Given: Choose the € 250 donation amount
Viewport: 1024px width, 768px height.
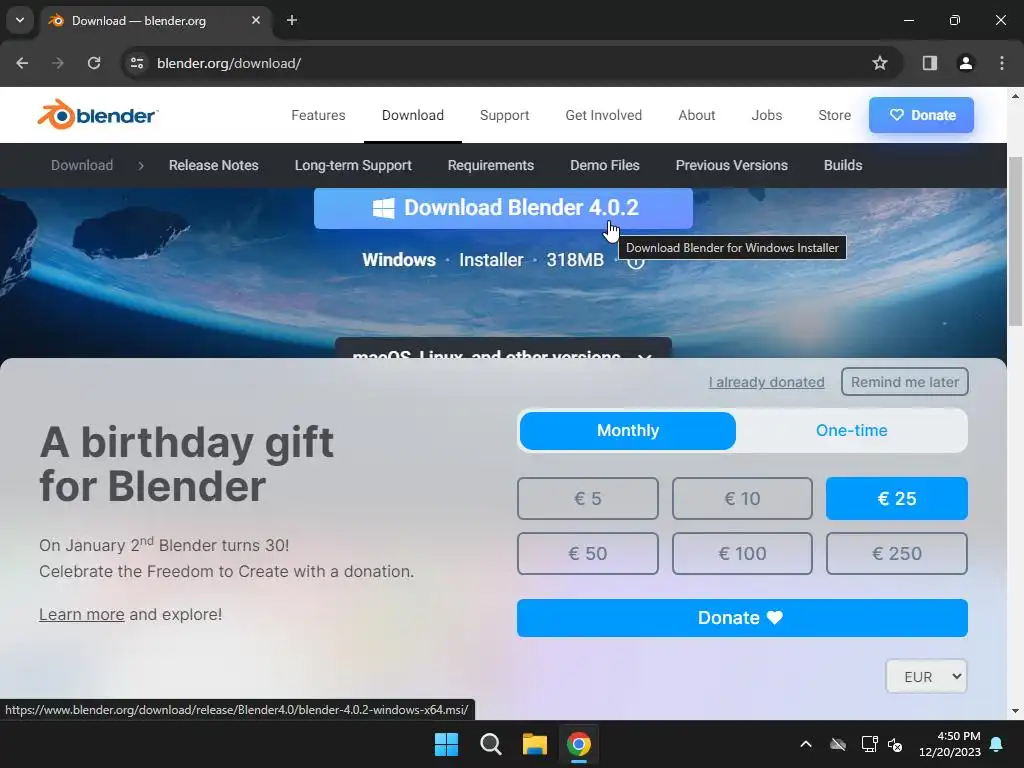Looking at the screenshot, I should coord(897,553).
